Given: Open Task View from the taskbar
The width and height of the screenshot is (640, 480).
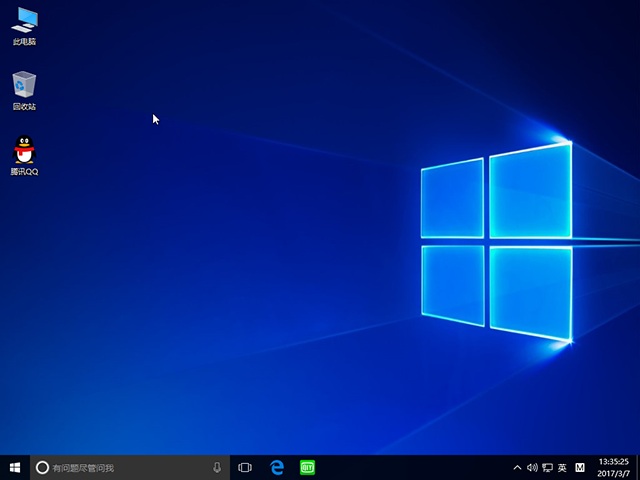Looking at the screenshot, I should (x=245, y=467).
